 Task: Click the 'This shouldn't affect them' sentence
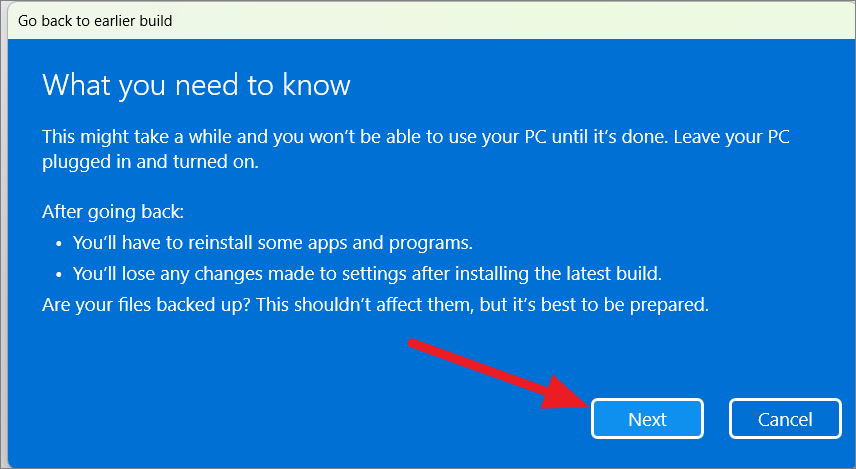pos(364,305)
